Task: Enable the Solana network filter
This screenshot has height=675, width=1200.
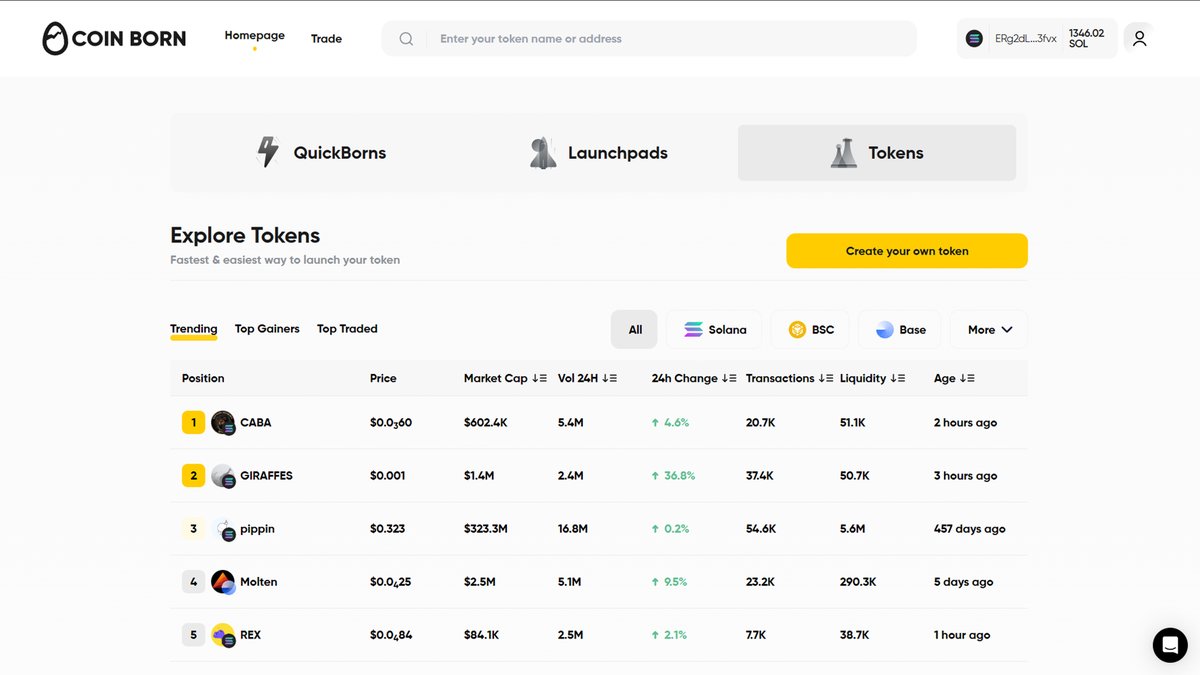Action: (x=713, y=329)
